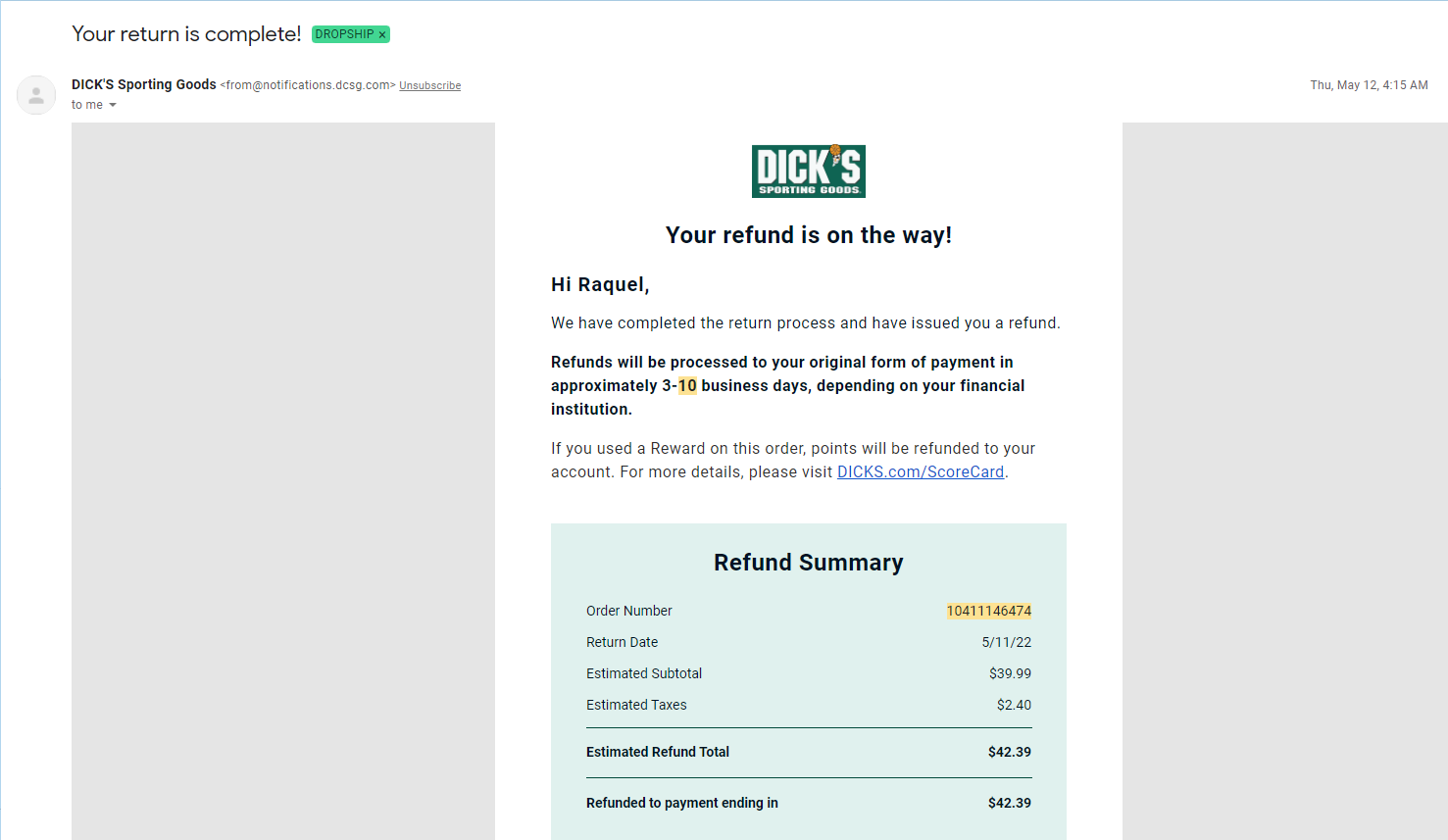This screenshot has width=1448, height=840.
Task: Click the email timestamp Thu, May 12, 4:15 AM
Action: point(1369,85)
